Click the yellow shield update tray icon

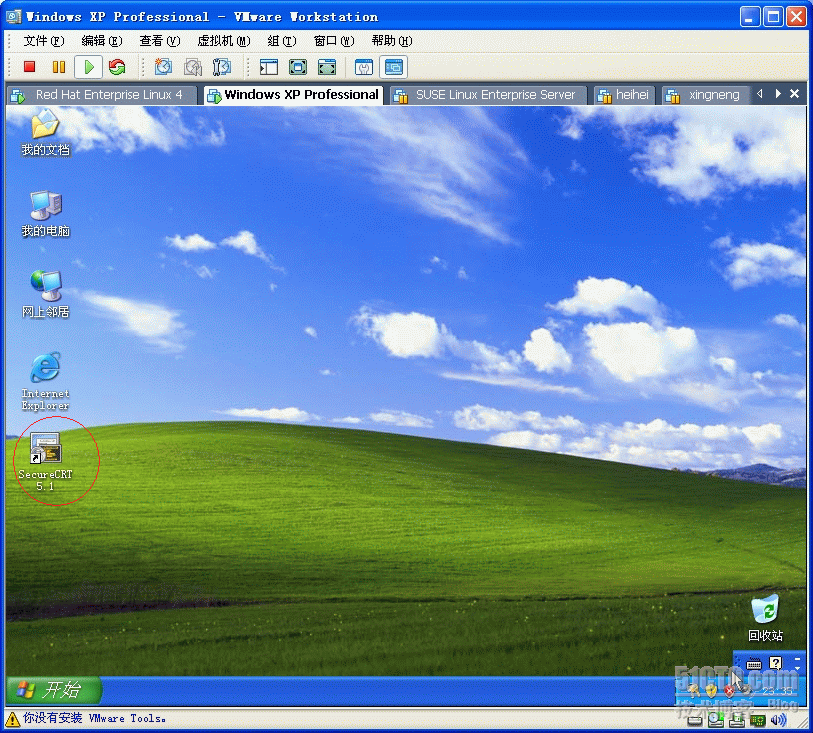[711, 691]
